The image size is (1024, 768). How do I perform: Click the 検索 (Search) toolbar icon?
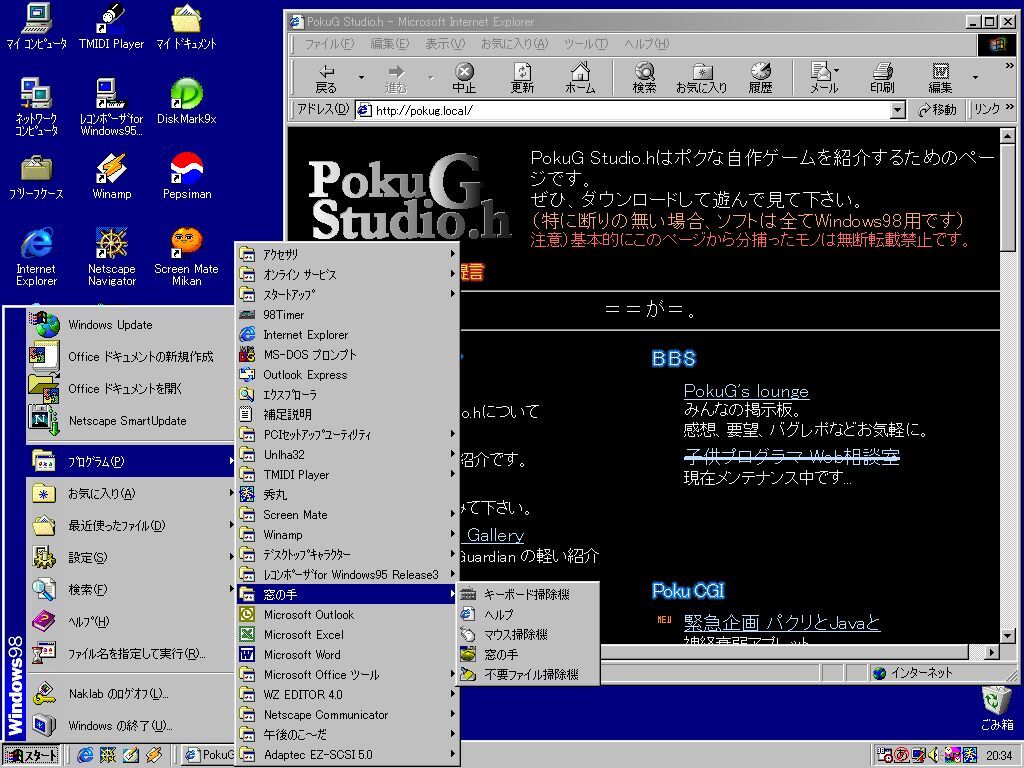643,77
